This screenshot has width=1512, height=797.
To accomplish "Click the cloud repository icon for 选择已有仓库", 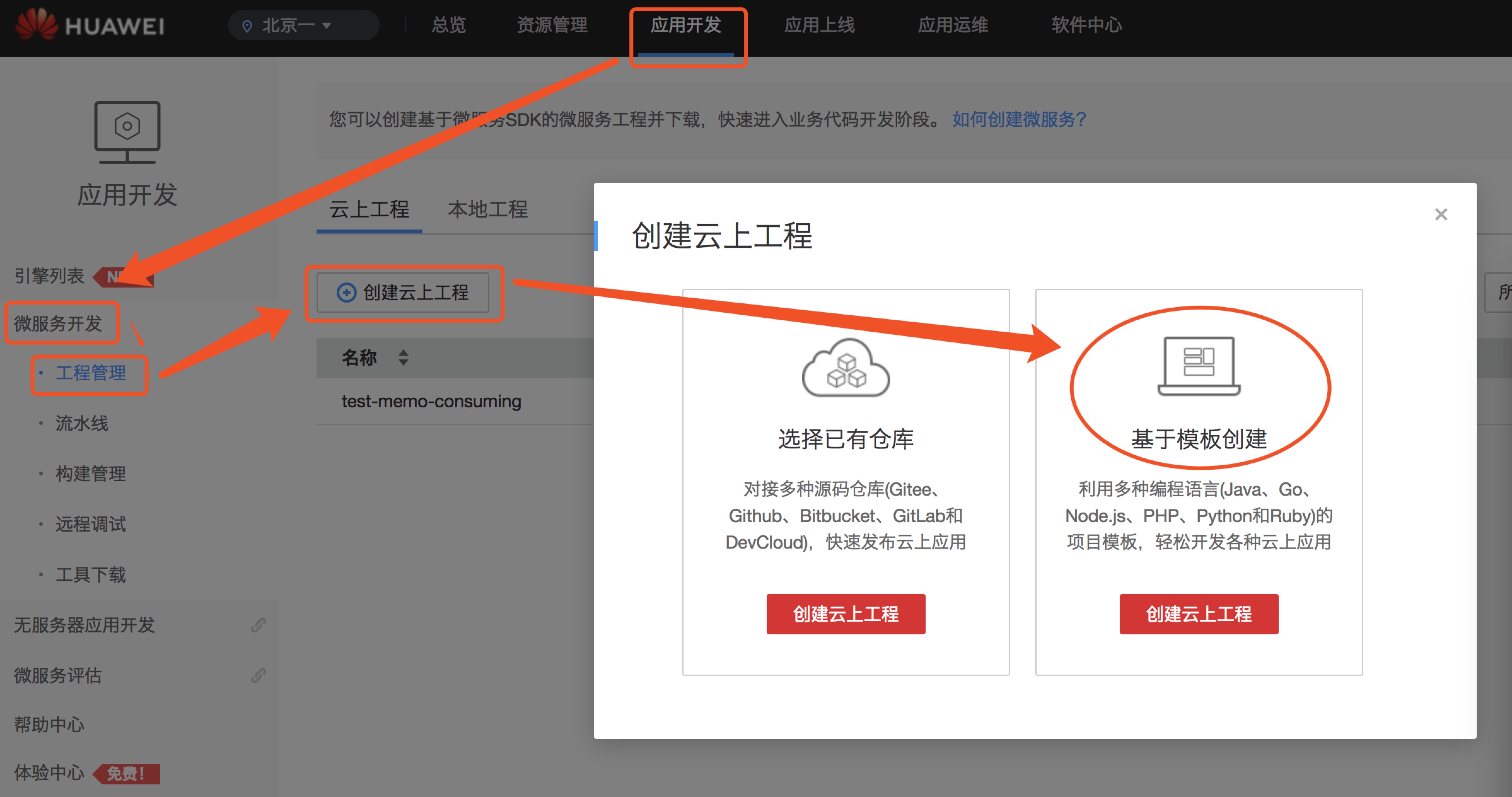I will click(846, 367).
